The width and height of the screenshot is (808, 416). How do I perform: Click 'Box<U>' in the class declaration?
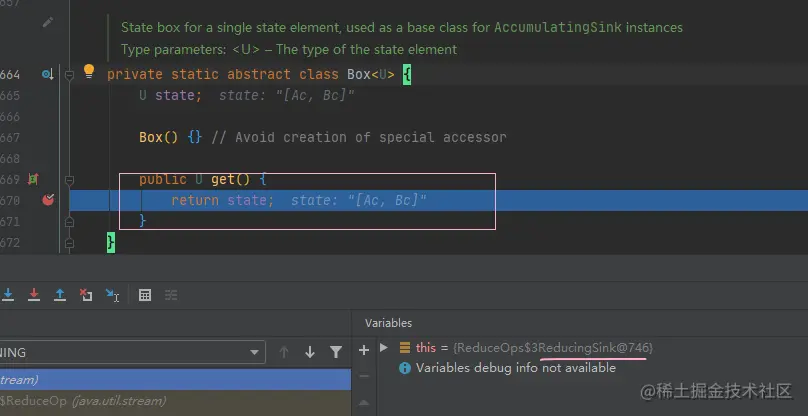(371, 75)
